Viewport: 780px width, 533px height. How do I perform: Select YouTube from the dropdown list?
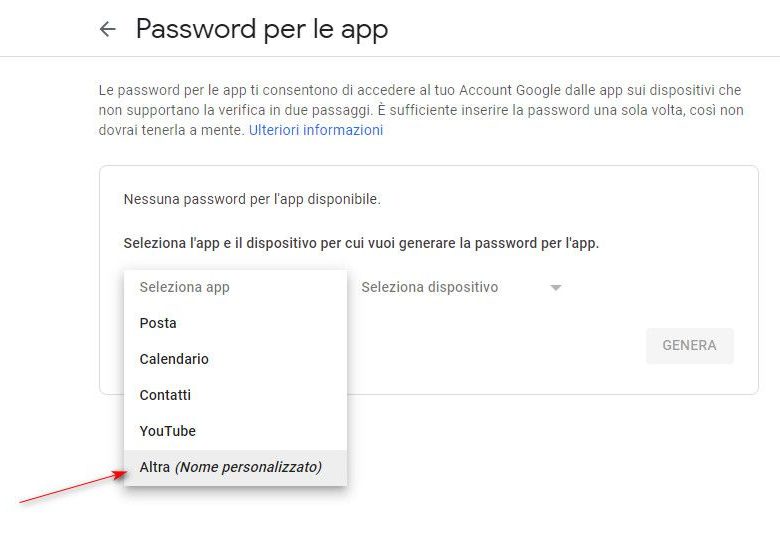(168, 431)
